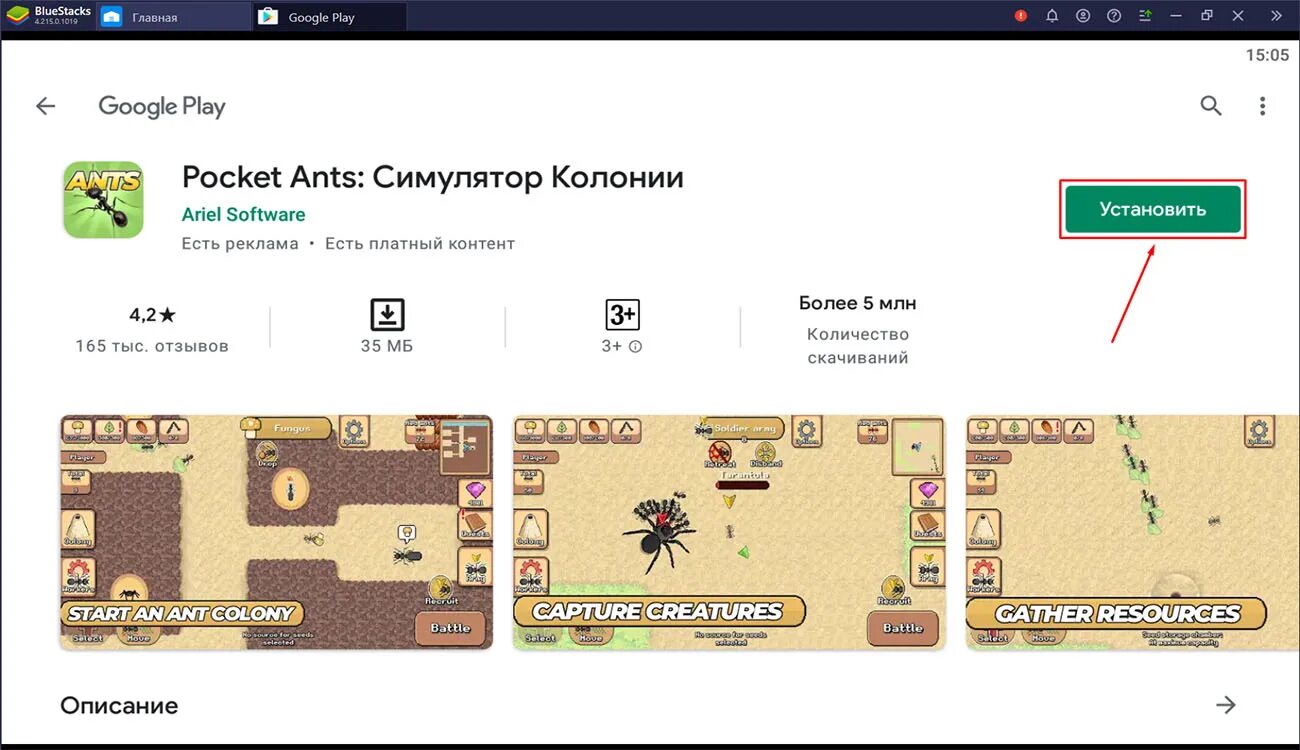Image resolution: width=1300 pixels, height=750 pixels.
Task: Switch to the Главная tab
Action: [174, 17]
